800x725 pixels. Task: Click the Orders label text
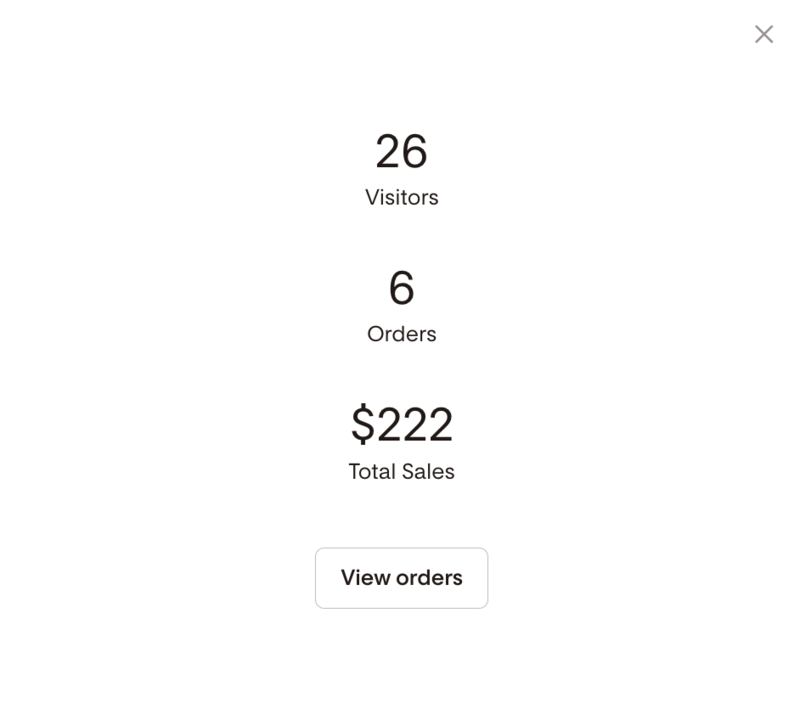(x=402, y=334)
